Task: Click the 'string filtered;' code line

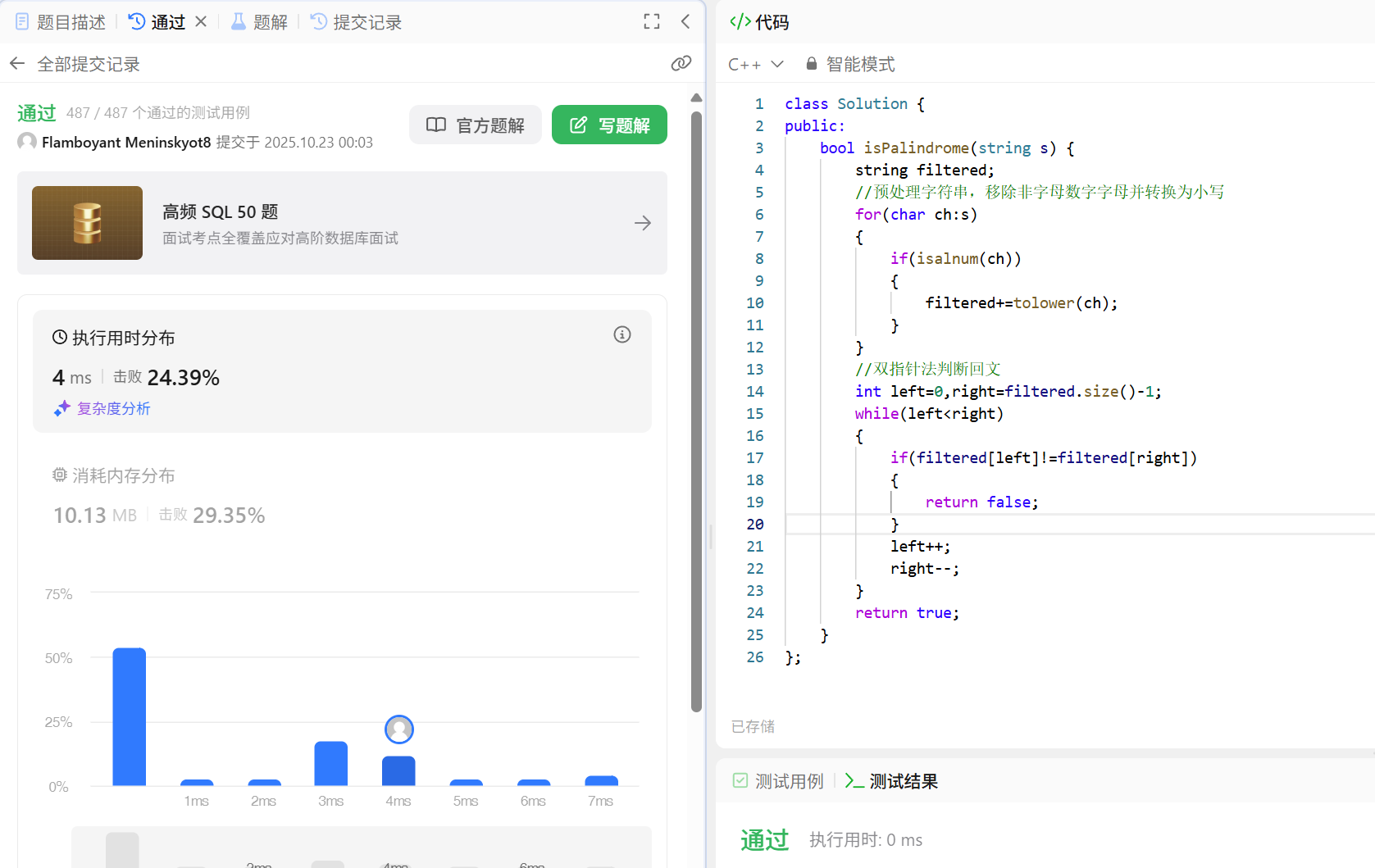Action: [x=925, y=170]
